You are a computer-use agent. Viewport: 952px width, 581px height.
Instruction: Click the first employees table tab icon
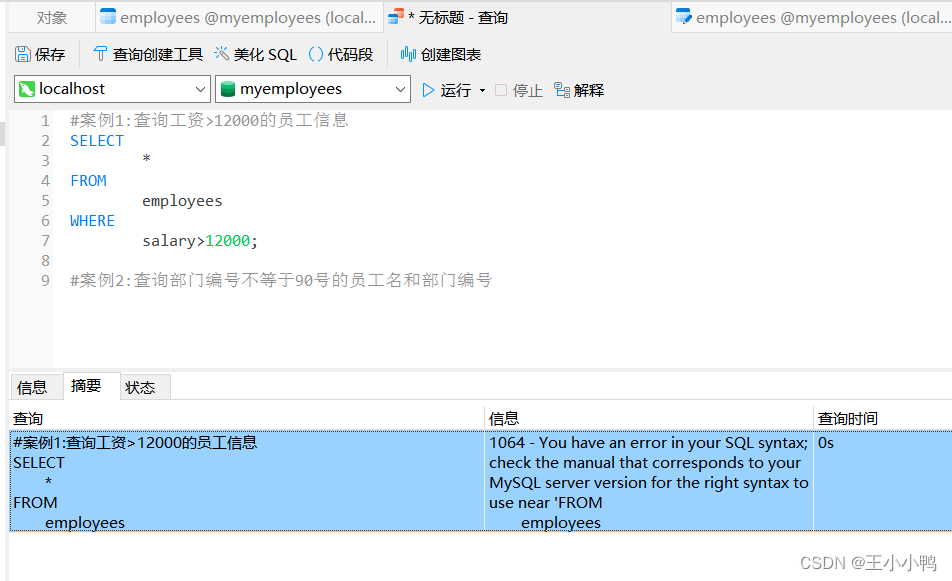click(107, 16)
